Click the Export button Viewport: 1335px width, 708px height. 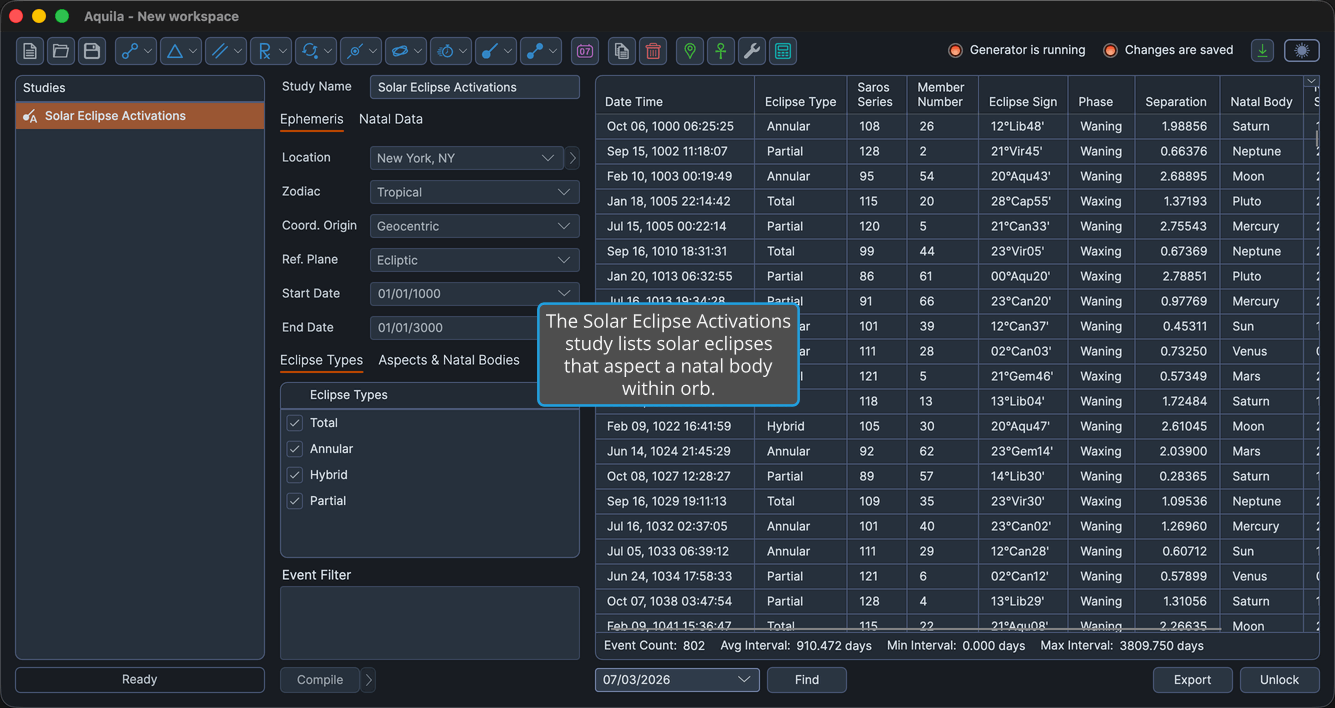tap(1192, 680)
